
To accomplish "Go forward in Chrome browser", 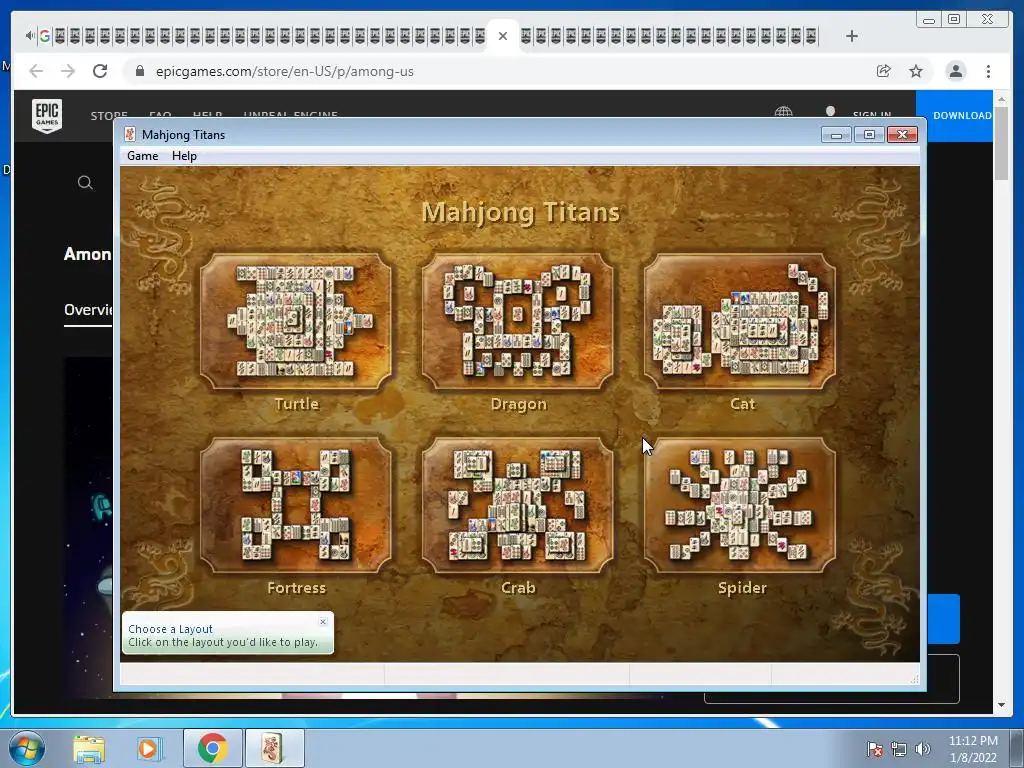I will pos(68,71).
